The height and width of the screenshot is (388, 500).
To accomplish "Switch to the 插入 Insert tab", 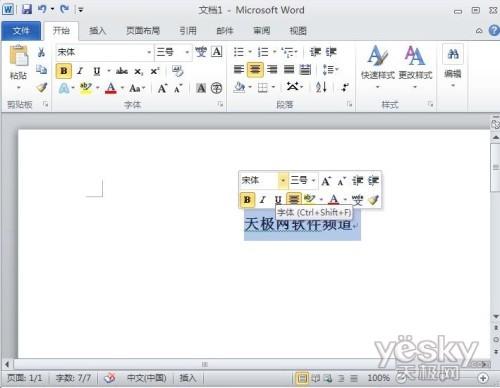I will 98,31.
